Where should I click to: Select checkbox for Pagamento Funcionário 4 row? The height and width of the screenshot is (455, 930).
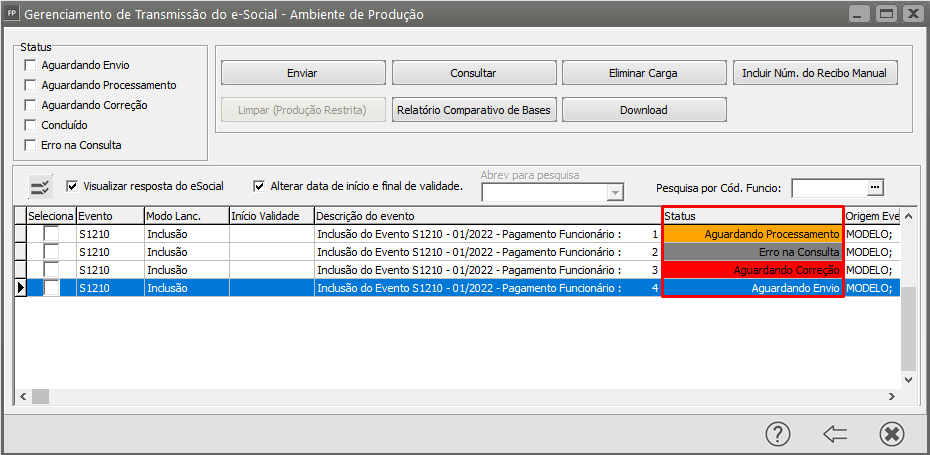click(52, 288)
